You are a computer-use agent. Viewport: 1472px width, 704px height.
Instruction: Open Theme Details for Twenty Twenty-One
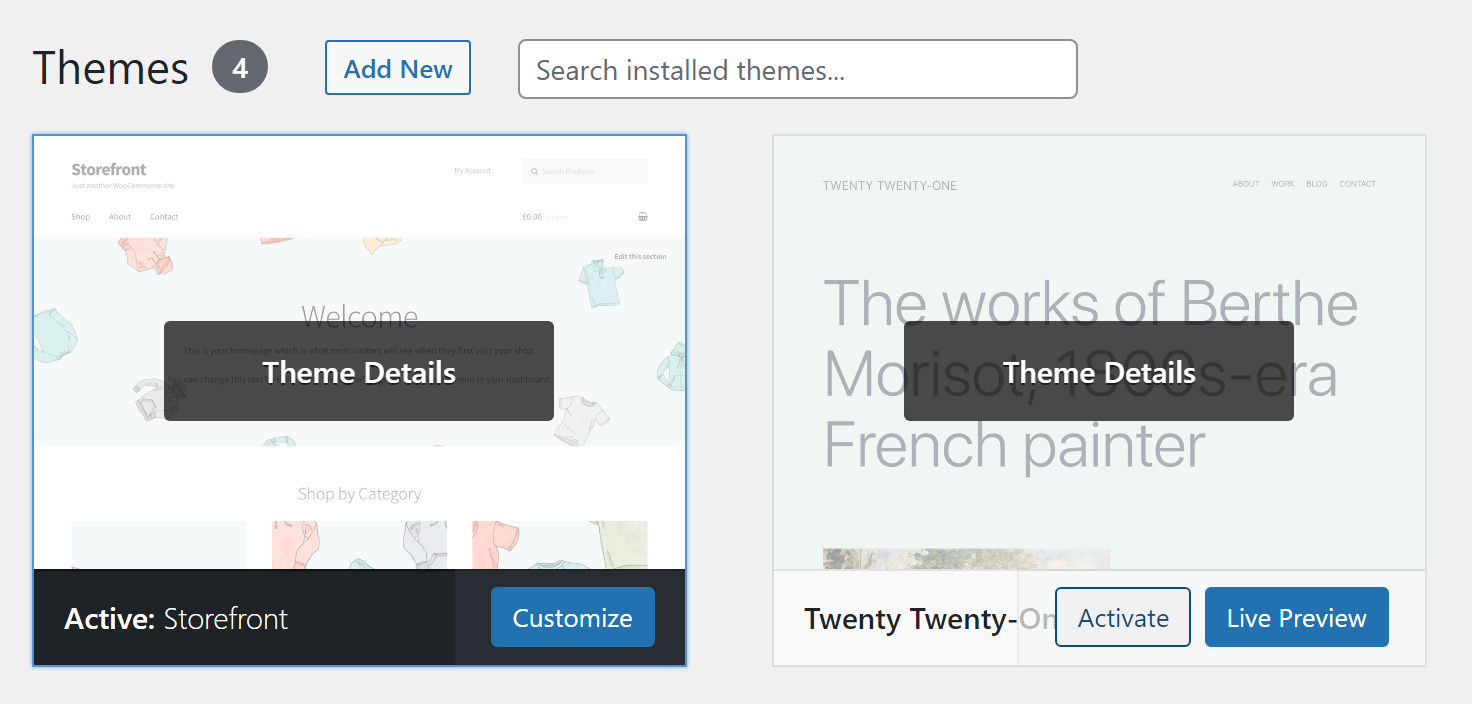(x=1099, y=371)
